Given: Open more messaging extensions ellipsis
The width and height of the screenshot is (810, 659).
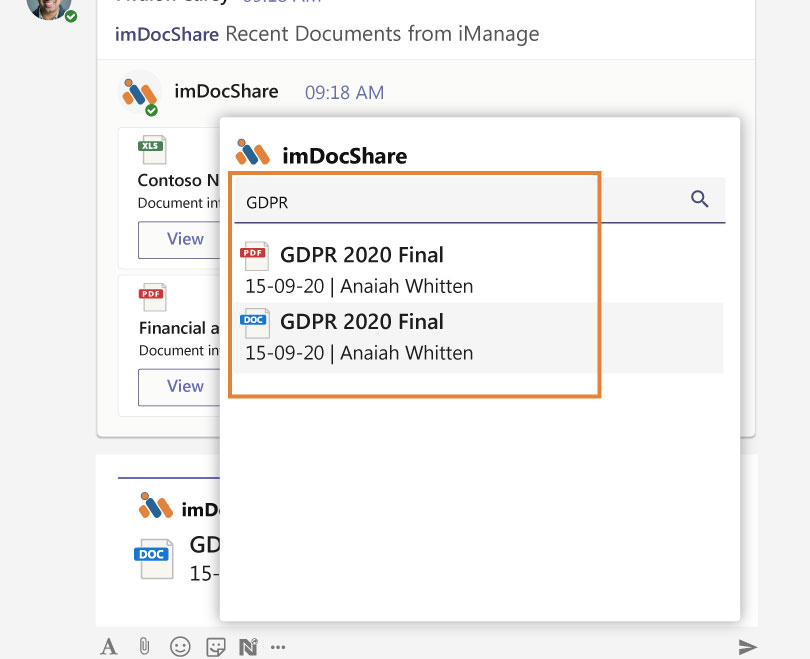Looking at the screenshot, I should point(278,647).
